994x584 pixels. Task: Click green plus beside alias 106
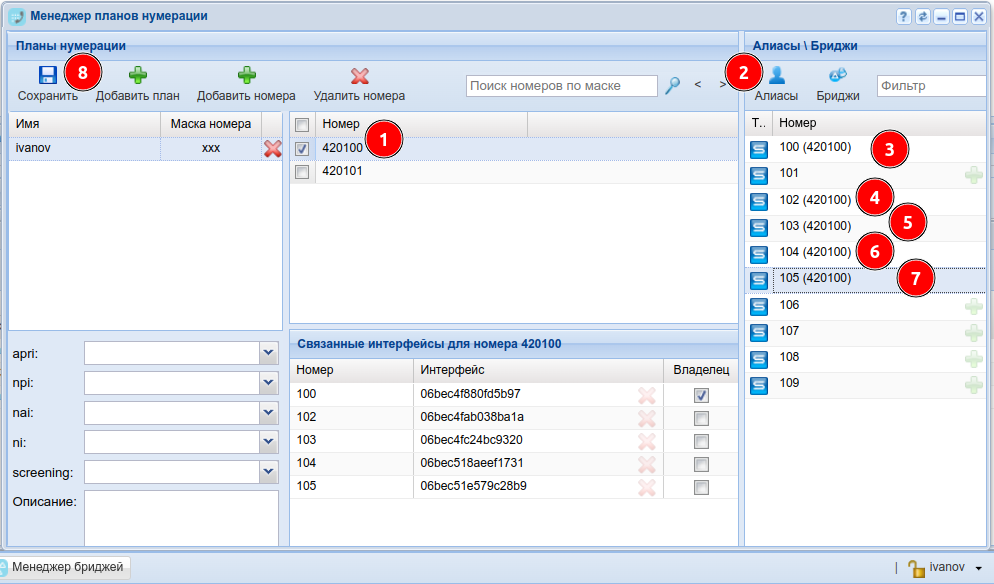pos(973,306)
